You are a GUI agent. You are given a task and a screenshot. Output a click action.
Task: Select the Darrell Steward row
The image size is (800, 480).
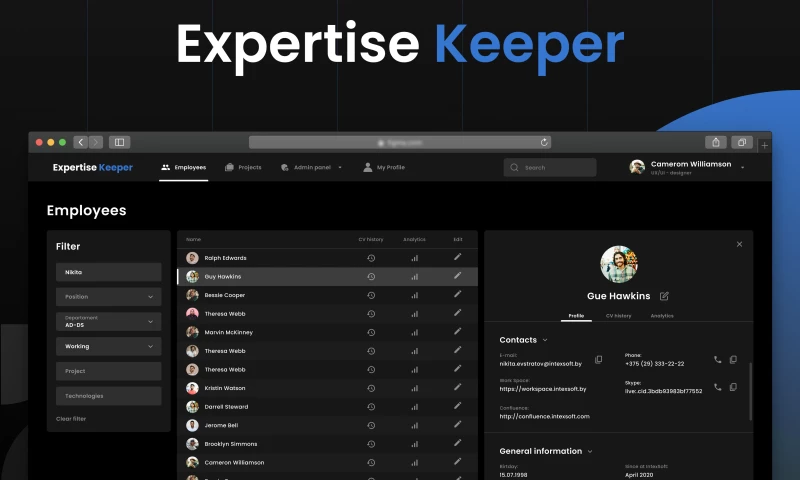point(327,407)
